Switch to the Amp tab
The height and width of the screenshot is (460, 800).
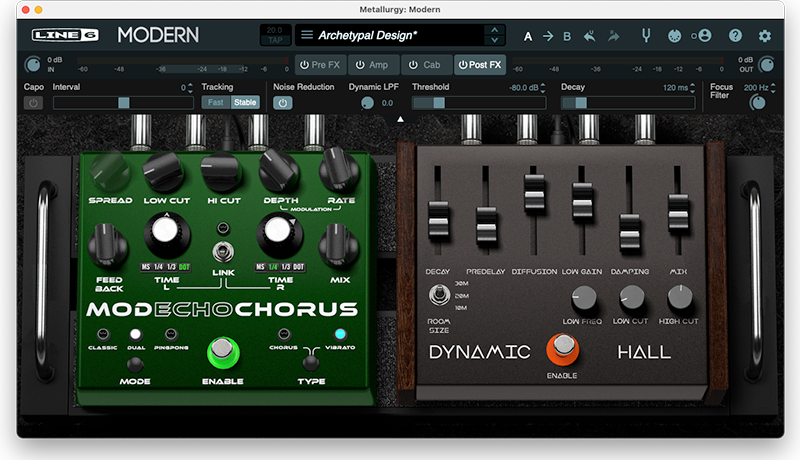tap(372, 65)
